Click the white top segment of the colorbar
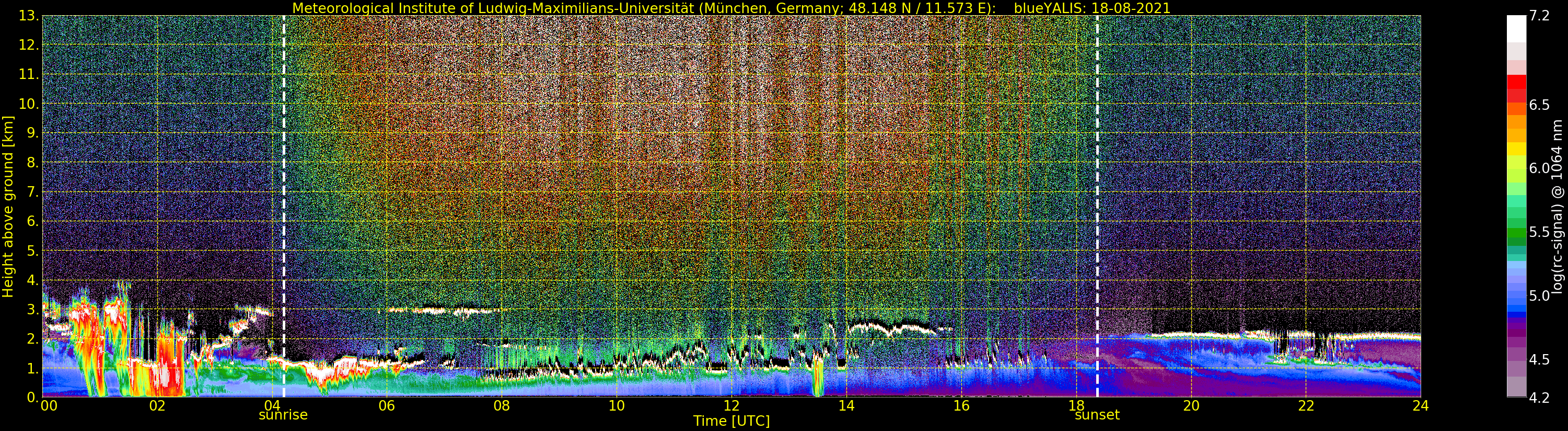Screen dimensions: 1568x431 [x=1516, y=27]
